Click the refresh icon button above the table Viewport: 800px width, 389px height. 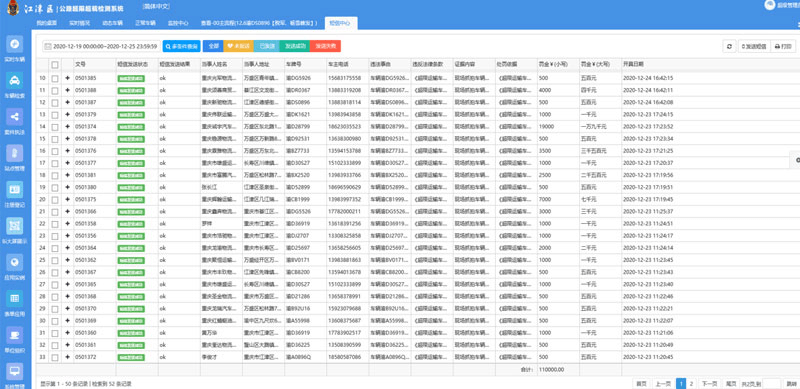[729, 46]
